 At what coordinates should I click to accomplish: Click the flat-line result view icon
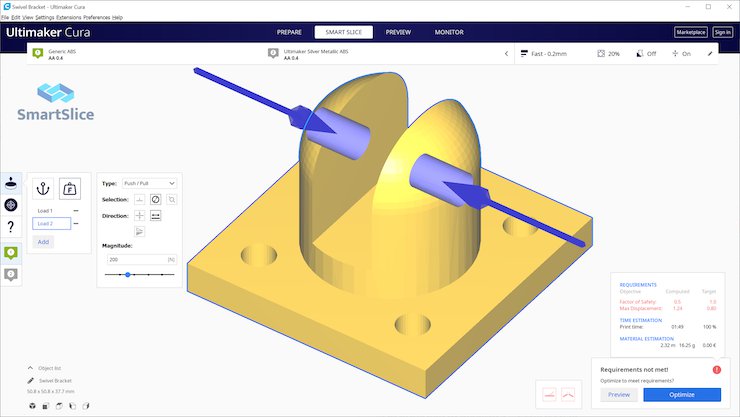[549, 394]
